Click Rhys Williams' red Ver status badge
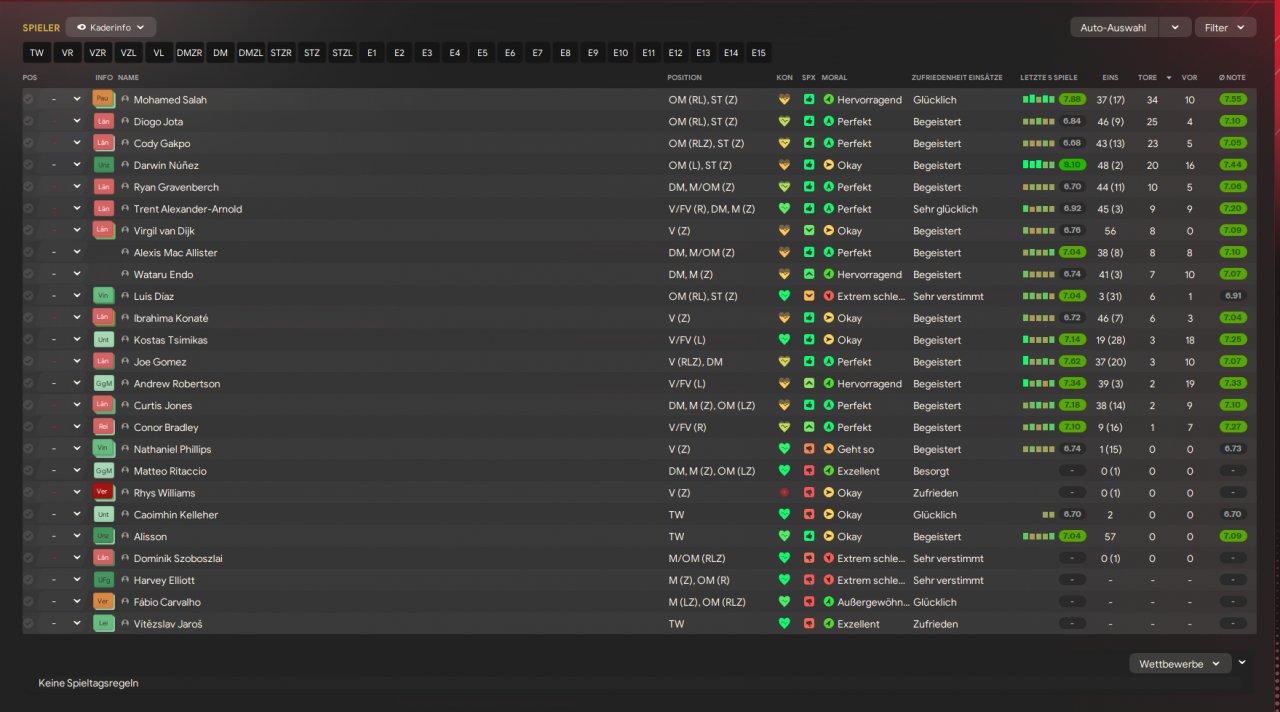The width and height of the screenshot is (1280, 712). tap(103, 493)
